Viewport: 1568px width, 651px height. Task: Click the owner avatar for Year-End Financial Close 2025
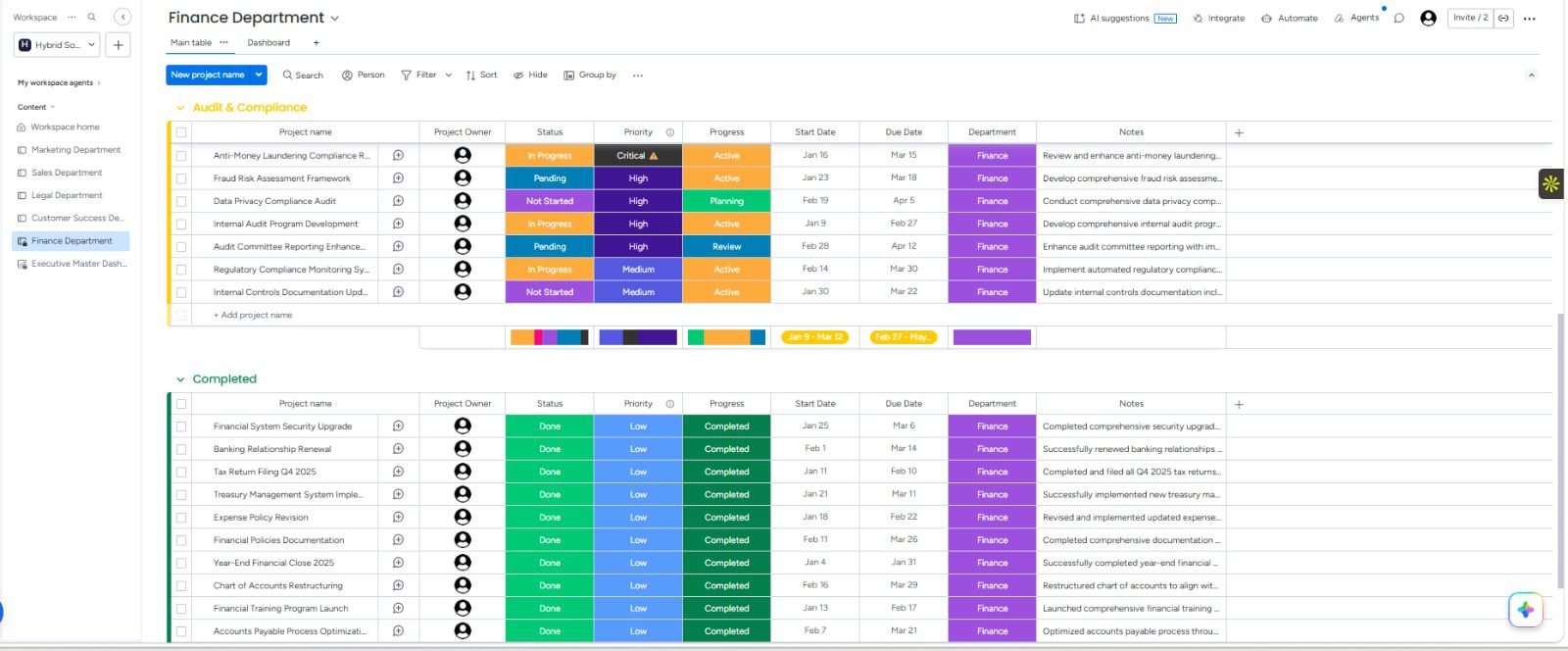(x=463, y=563)
